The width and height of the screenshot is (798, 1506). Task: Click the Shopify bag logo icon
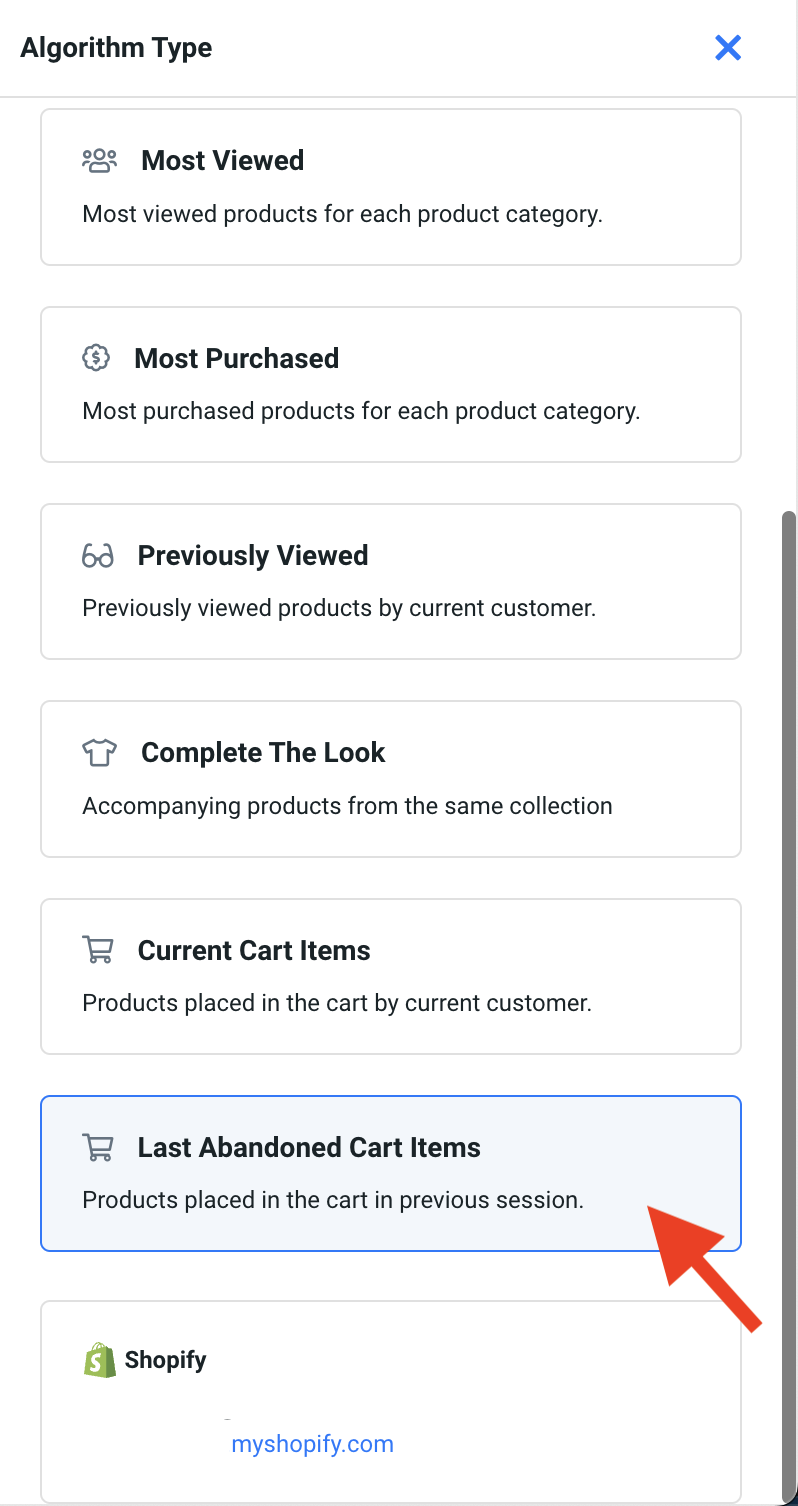click(99, 1360)
